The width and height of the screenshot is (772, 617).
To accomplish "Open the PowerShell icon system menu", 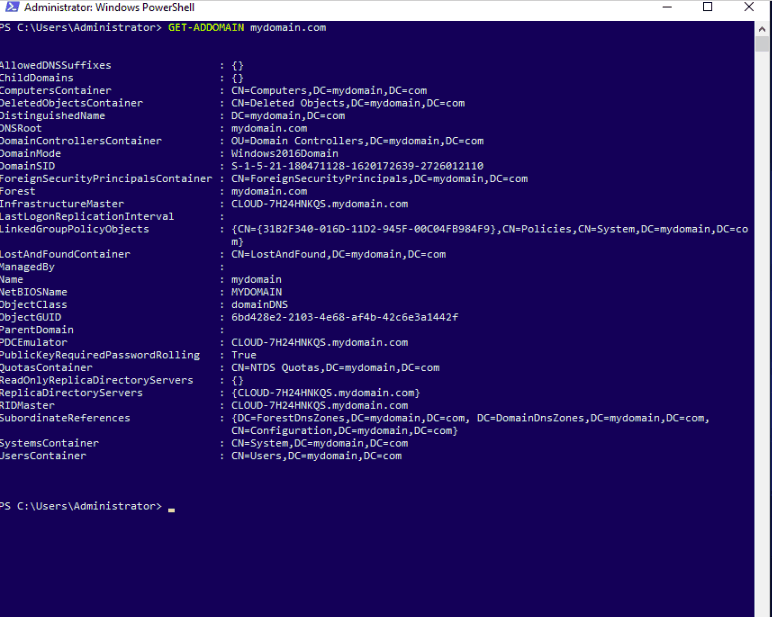I will point(11,7).
